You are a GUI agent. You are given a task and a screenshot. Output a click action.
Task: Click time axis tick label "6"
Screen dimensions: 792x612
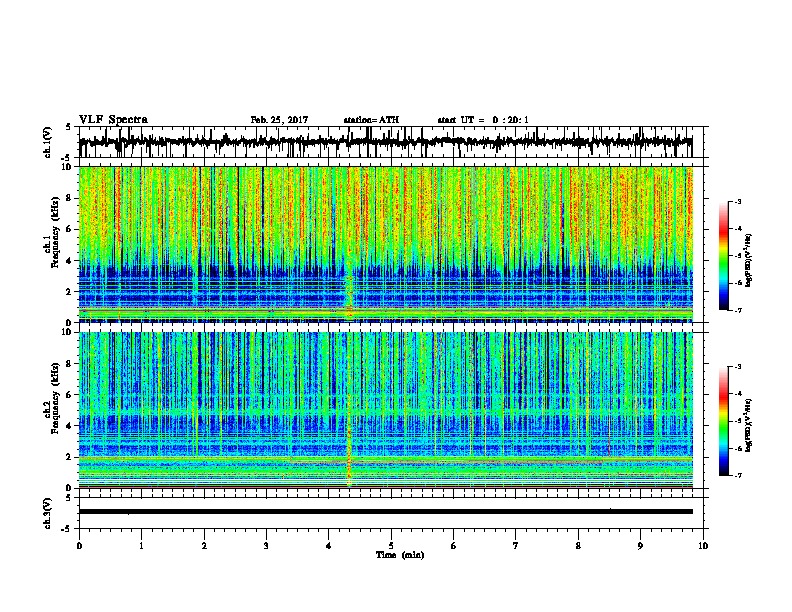click(454, 546)
